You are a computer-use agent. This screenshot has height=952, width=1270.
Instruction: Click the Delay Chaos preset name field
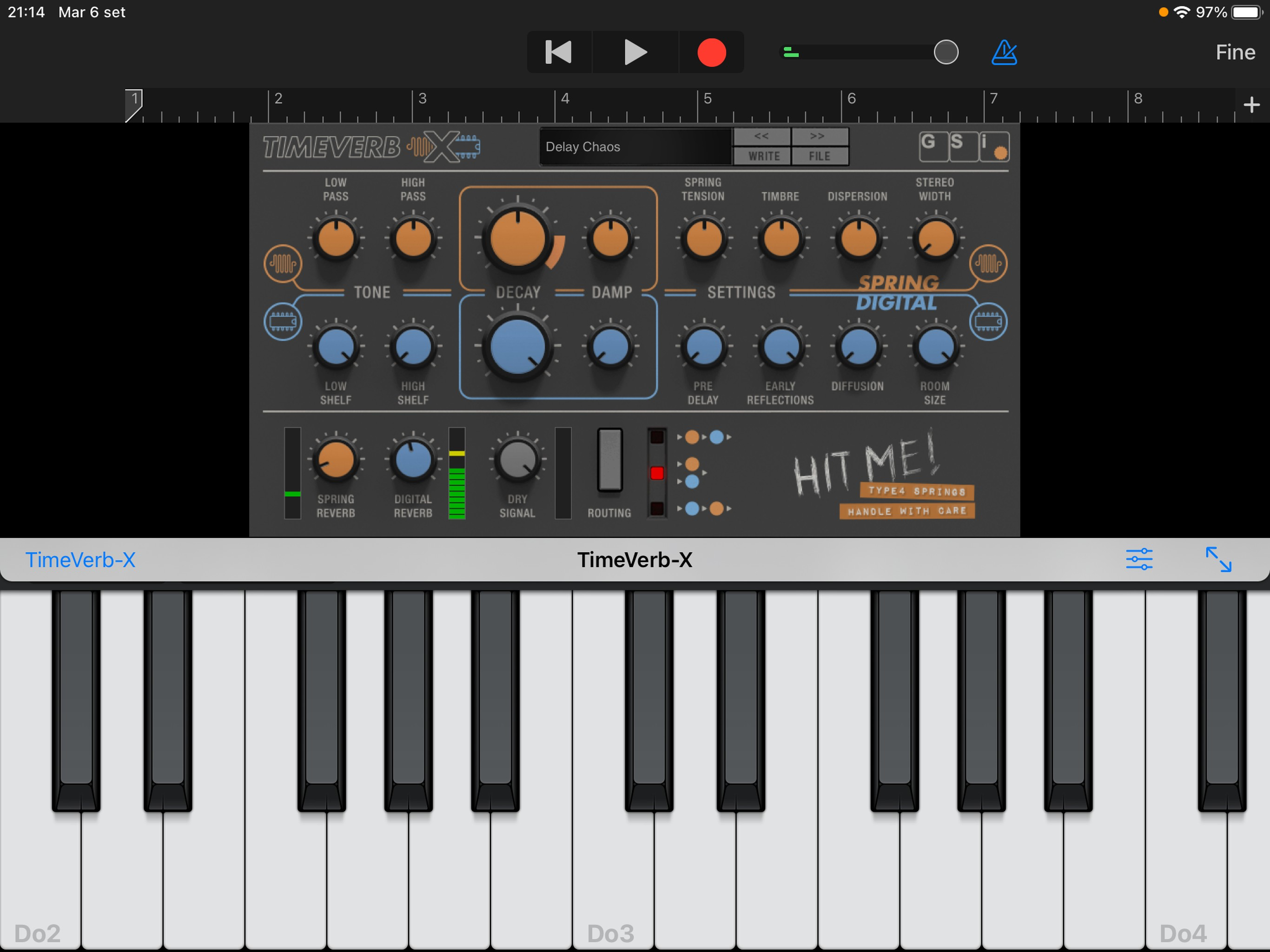point(635,147)
